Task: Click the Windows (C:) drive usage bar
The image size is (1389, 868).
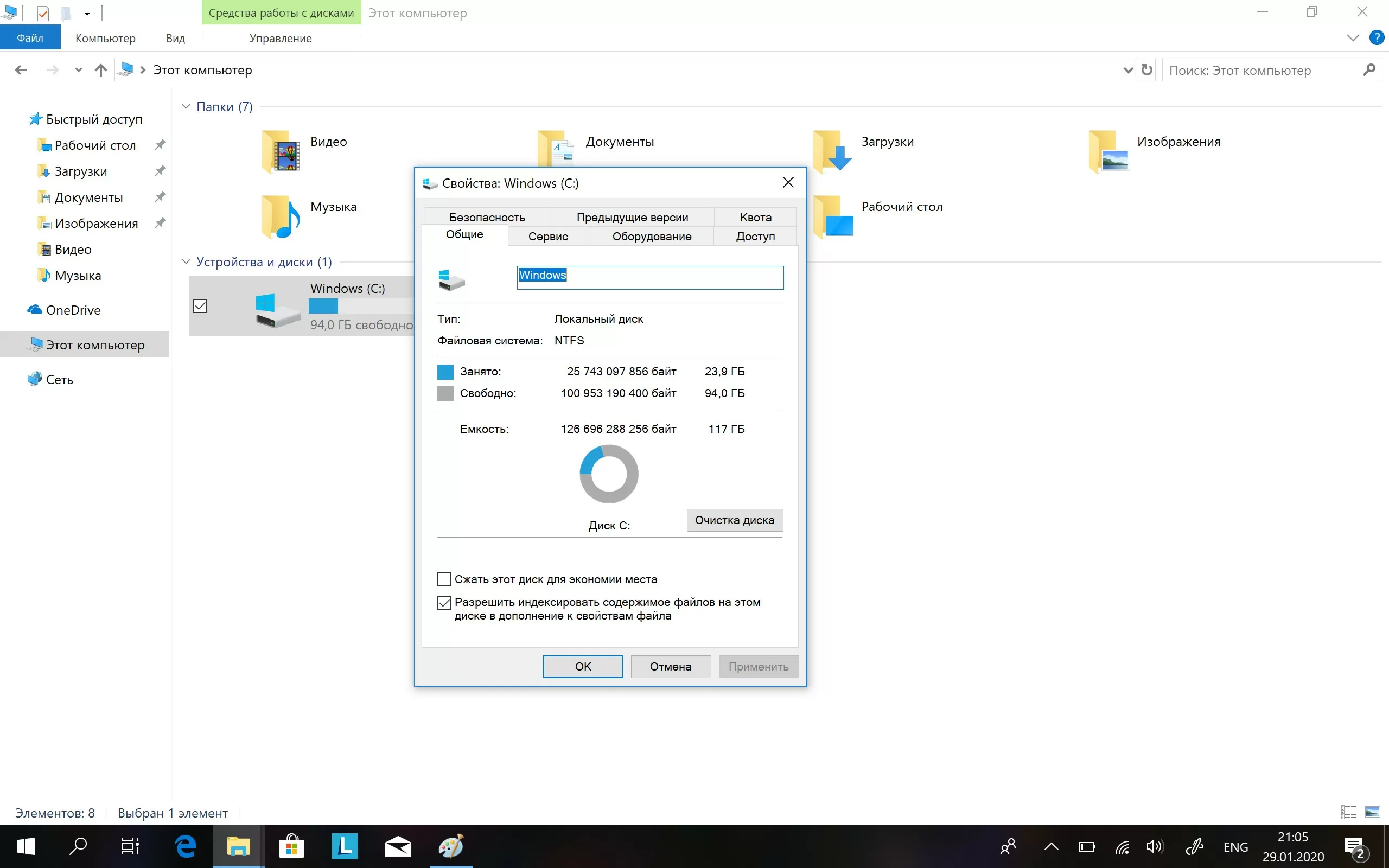Action: pos(361,306)
